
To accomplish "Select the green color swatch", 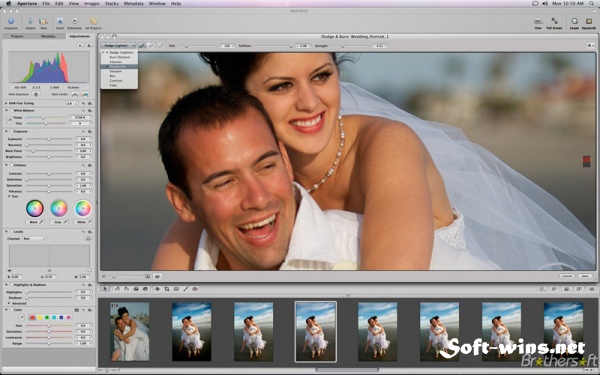I will click(x=47, y=317).
